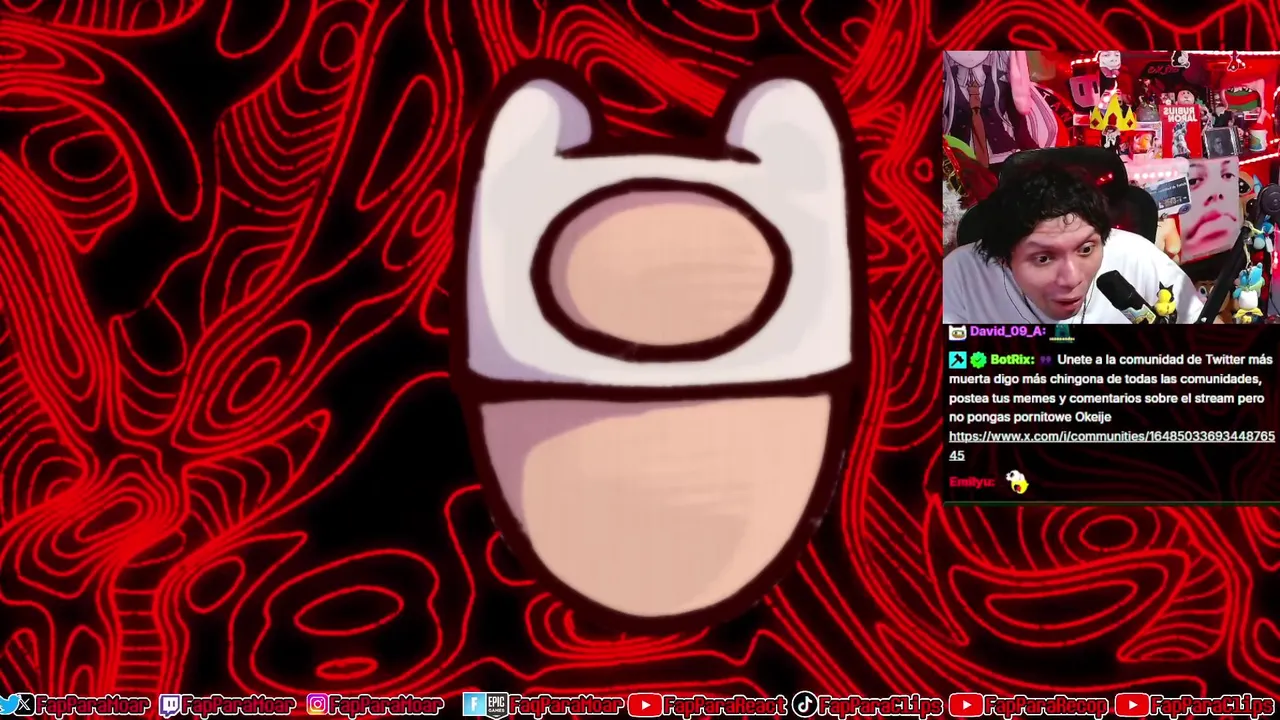Click the FapParaRecop channel text
This screenshot has width=1280, height=720.
click(x=1047, y=705)
